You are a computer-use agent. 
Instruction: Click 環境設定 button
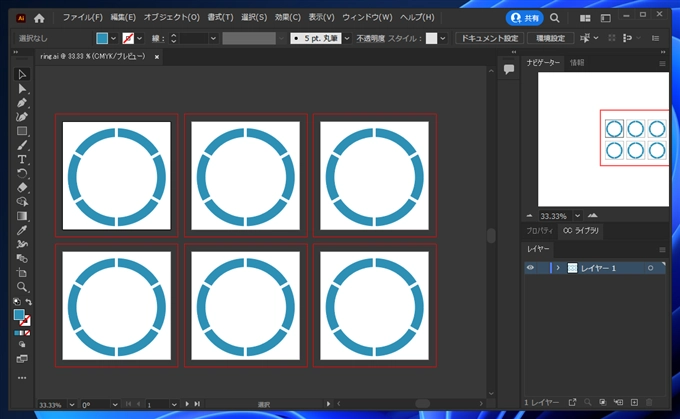pos(550,39)
